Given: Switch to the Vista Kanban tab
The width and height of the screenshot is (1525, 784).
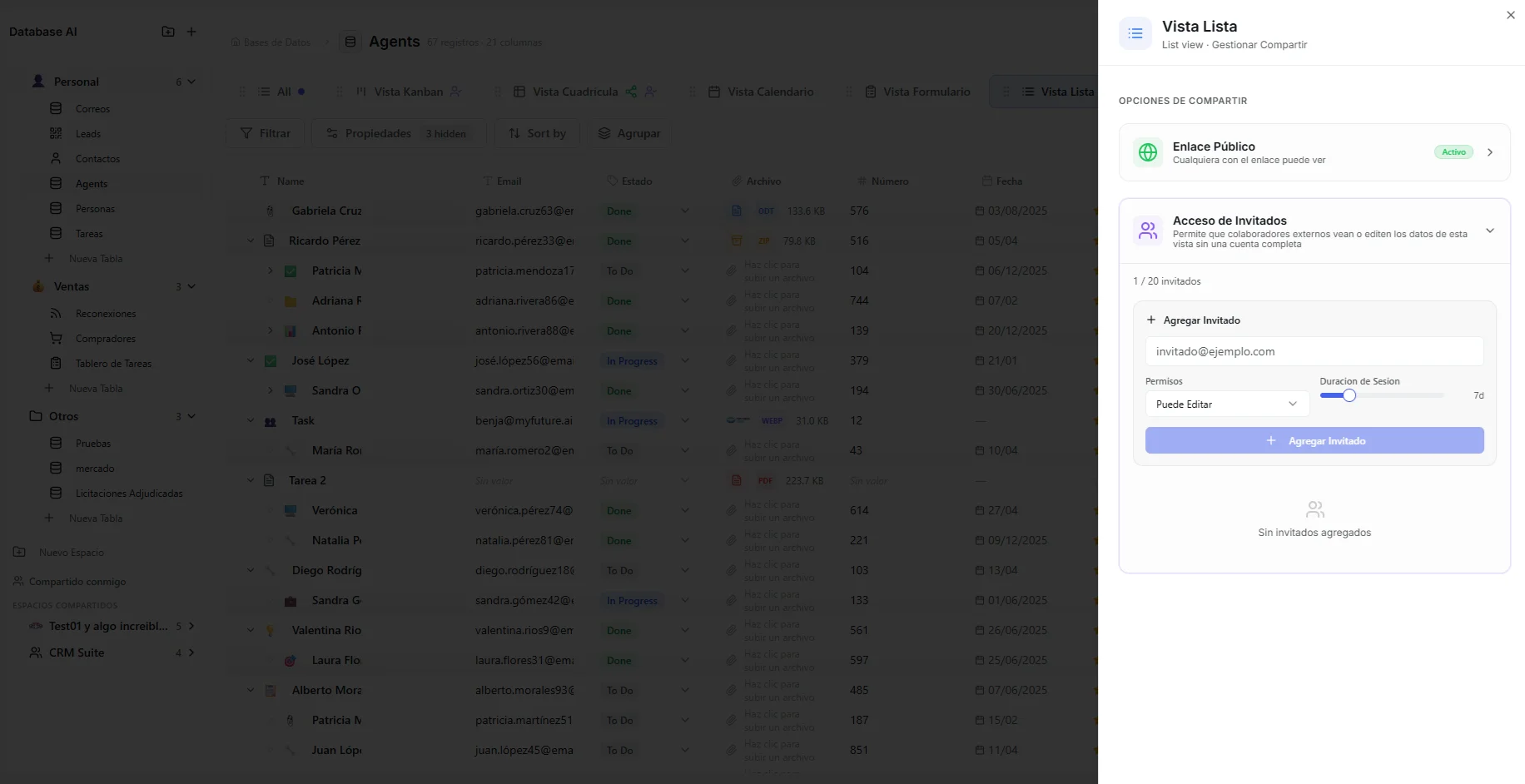Looking at the screenshot, I should point(408,92).
